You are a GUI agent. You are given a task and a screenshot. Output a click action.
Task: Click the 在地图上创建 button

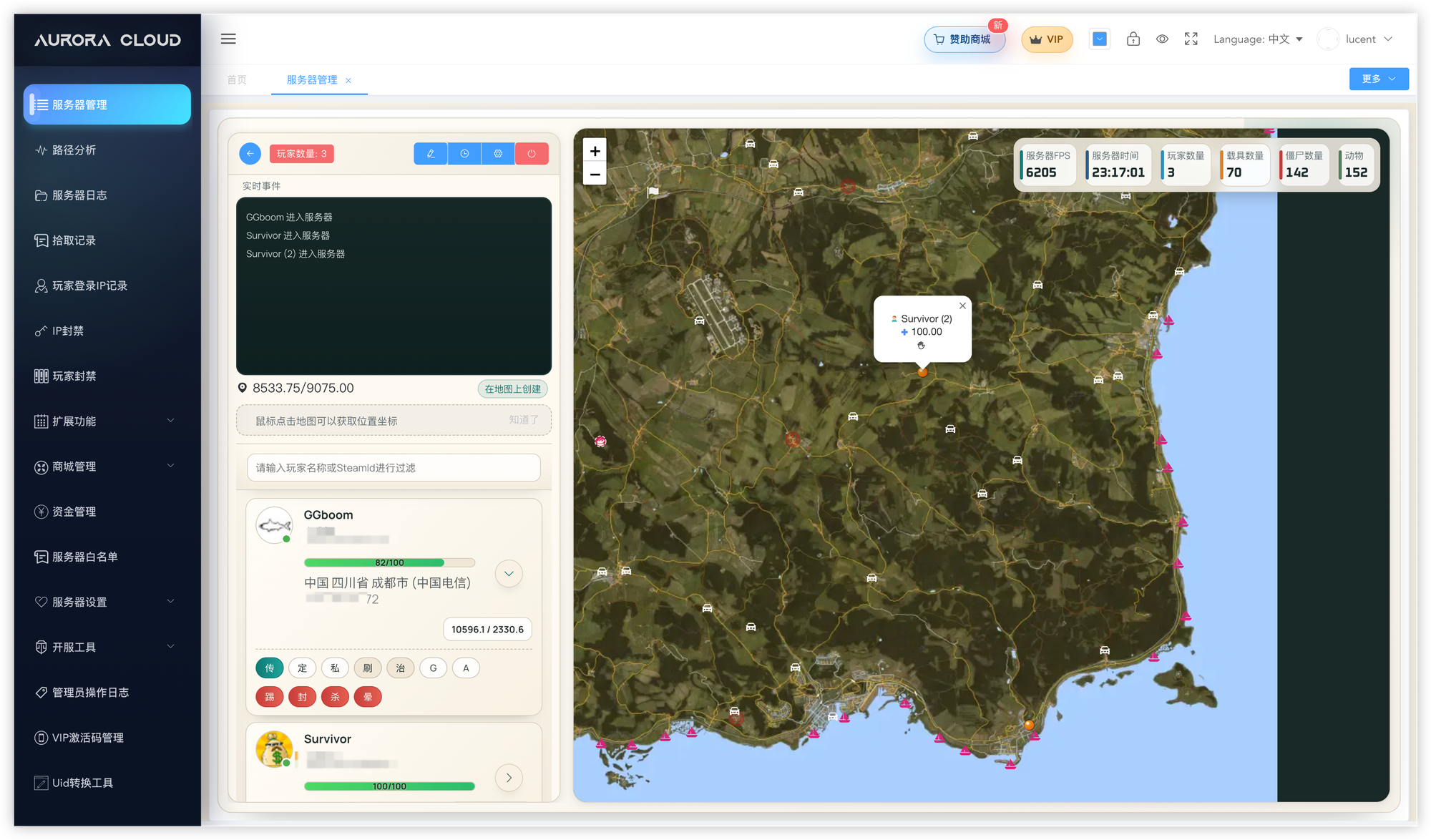pyautogui.click(x=512, y=389)
